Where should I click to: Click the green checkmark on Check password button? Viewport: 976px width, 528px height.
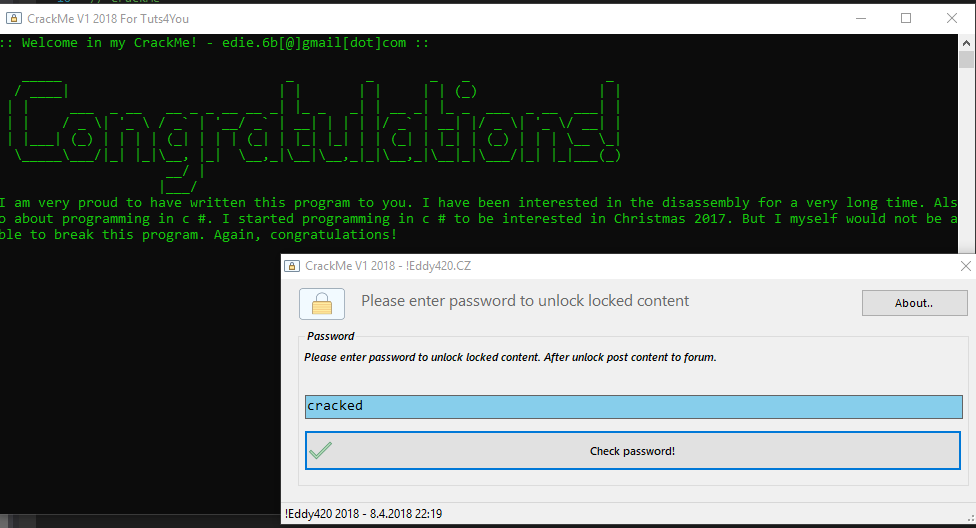[x=320, y=451]
